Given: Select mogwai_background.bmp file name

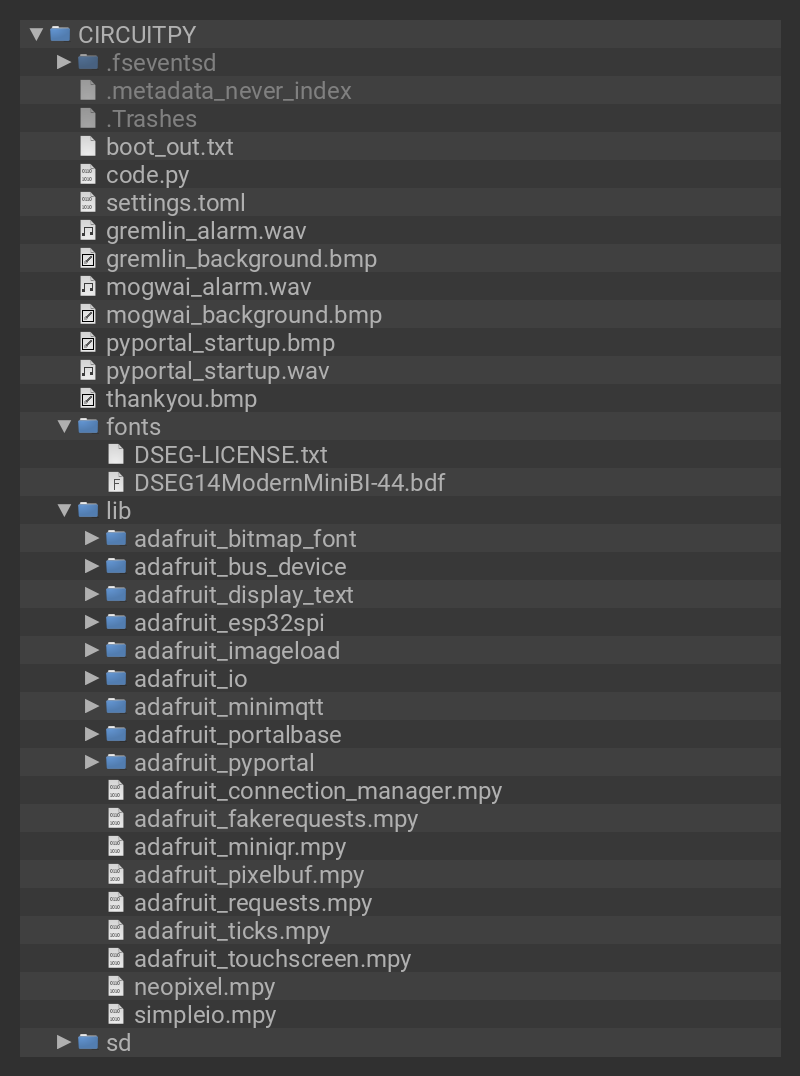Looking at the screenshot, I should click(x=243, y=315).
